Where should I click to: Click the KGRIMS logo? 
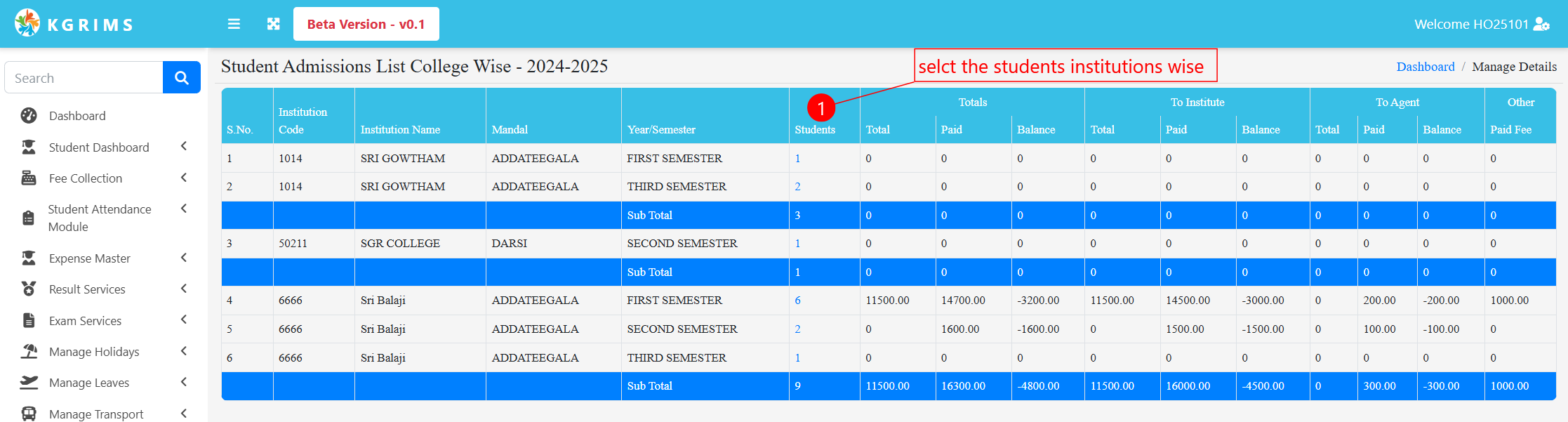coord(74,24)
